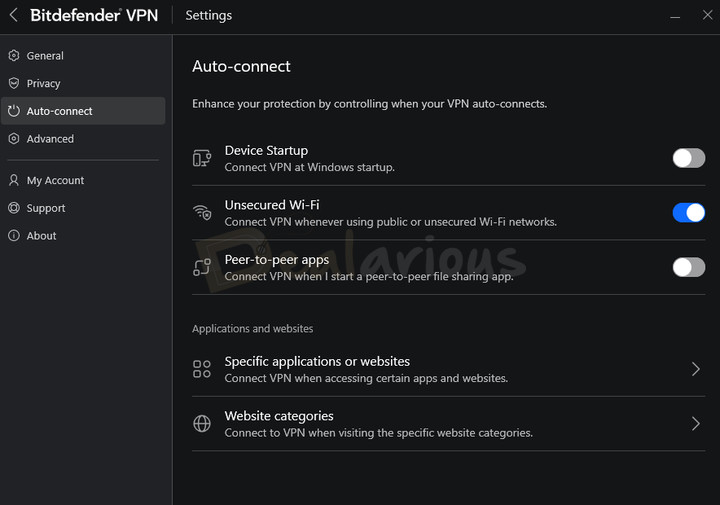The height and width of the screenshot is (505, 720).
Task: Click the Device Startup title text
Action: click(266, 151)
